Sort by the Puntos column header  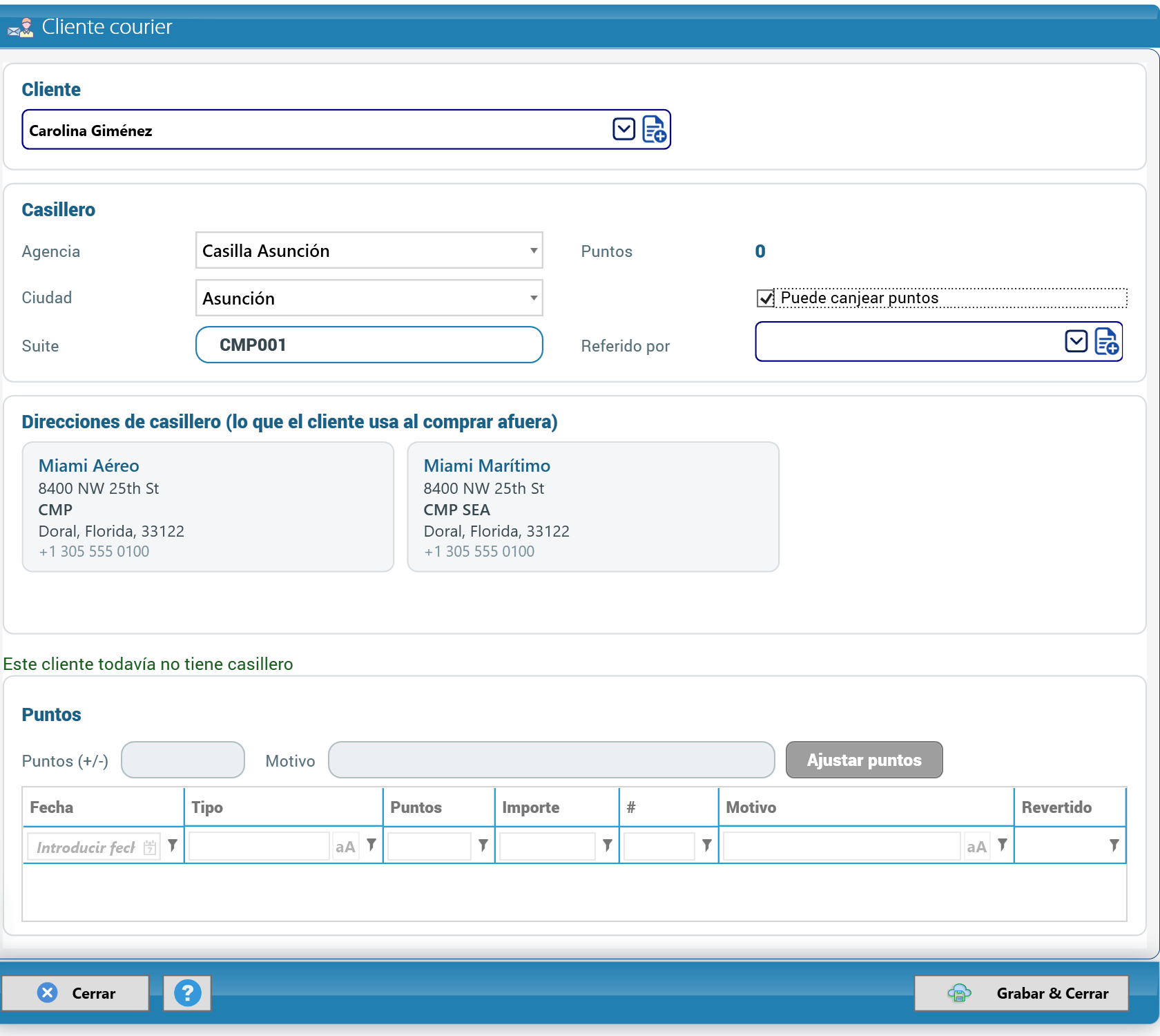(438, 807)
